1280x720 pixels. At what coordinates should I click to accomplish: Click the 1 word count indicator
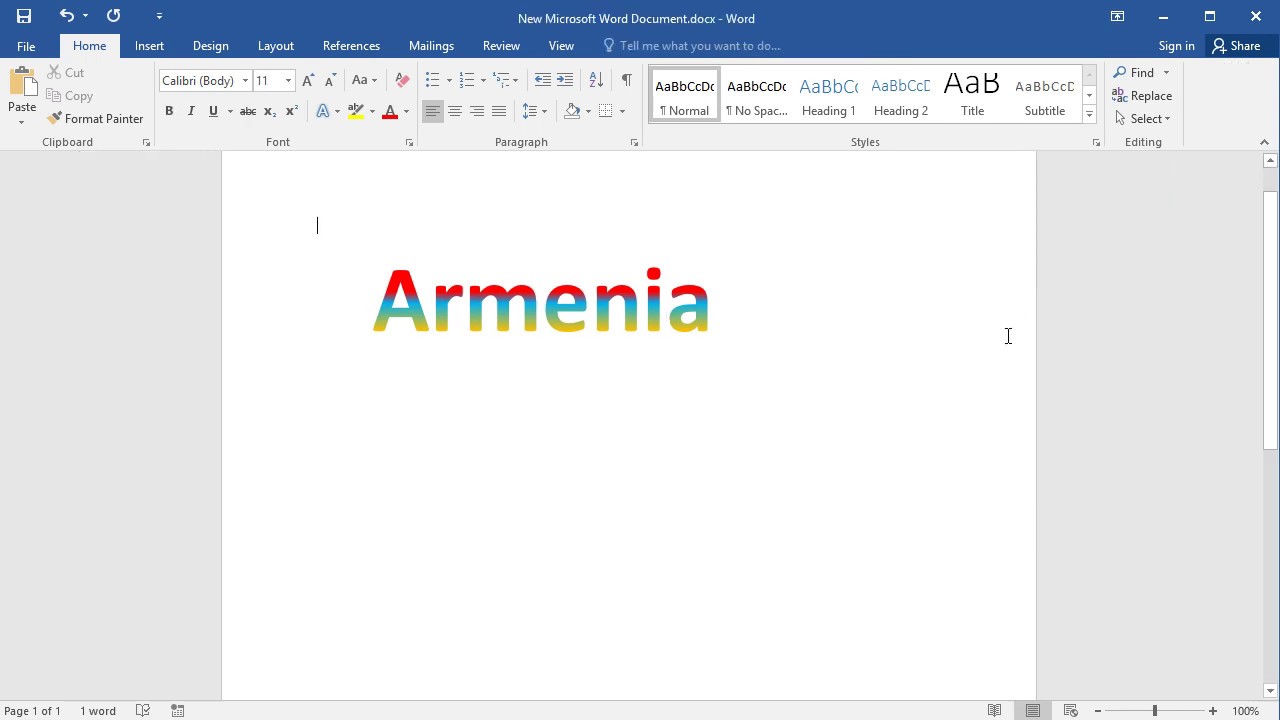(x=98, y=711)
